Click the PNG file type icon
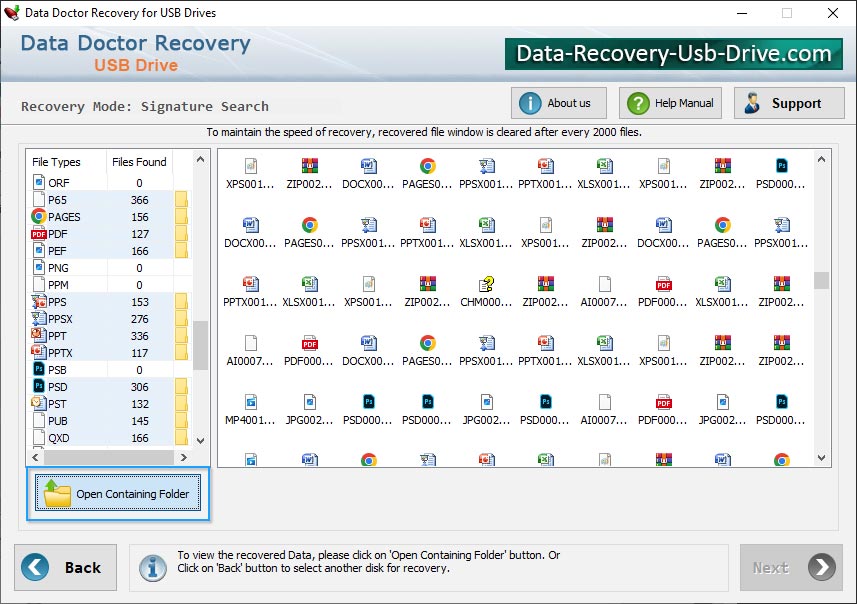The height and width of the screenshot is (604, 857). (x=39, y=268)
